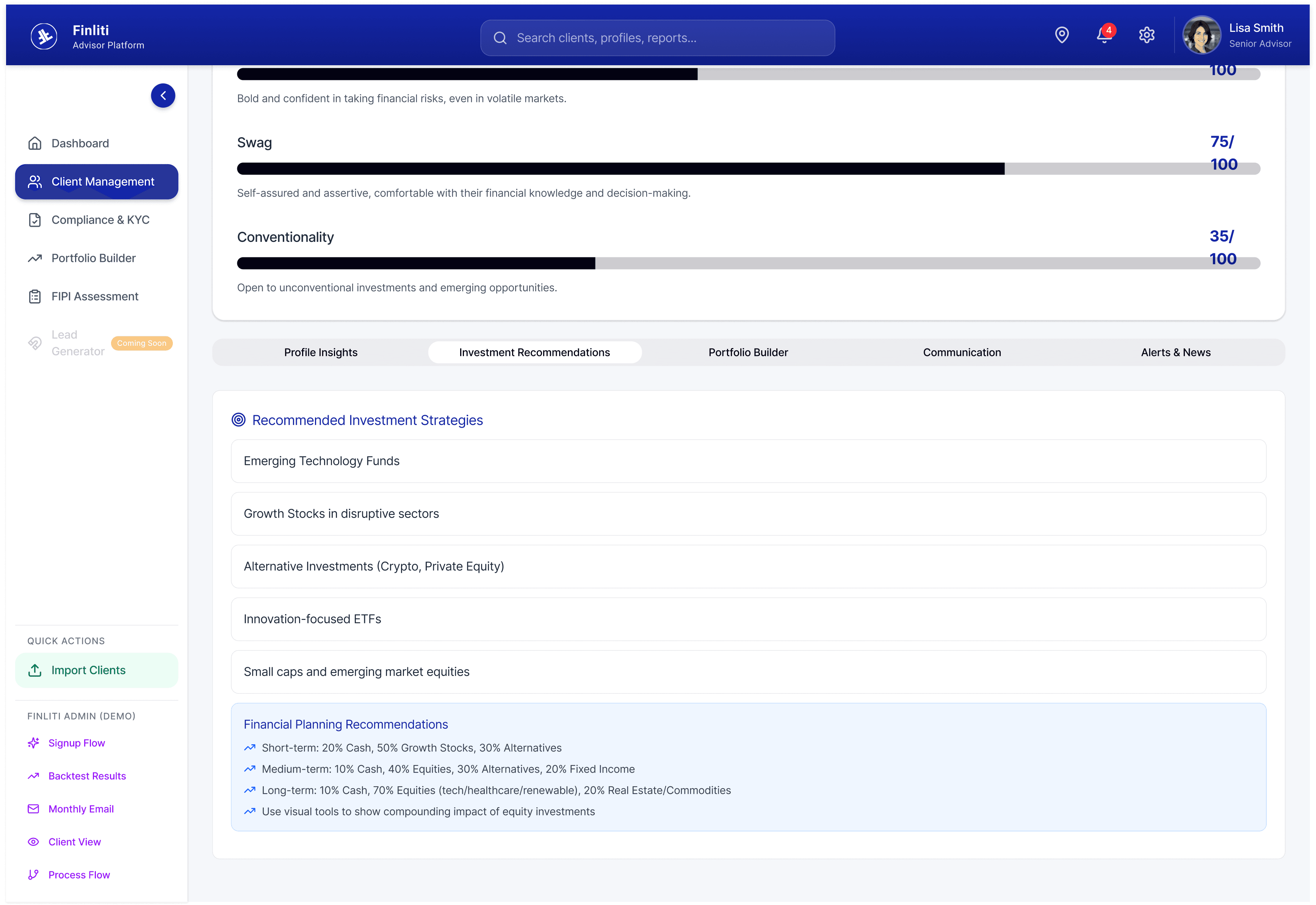Open the Backtest Results link
The width and height of the screenshot is (1316, 905).
pyautogui.click(x=87, y=776)
